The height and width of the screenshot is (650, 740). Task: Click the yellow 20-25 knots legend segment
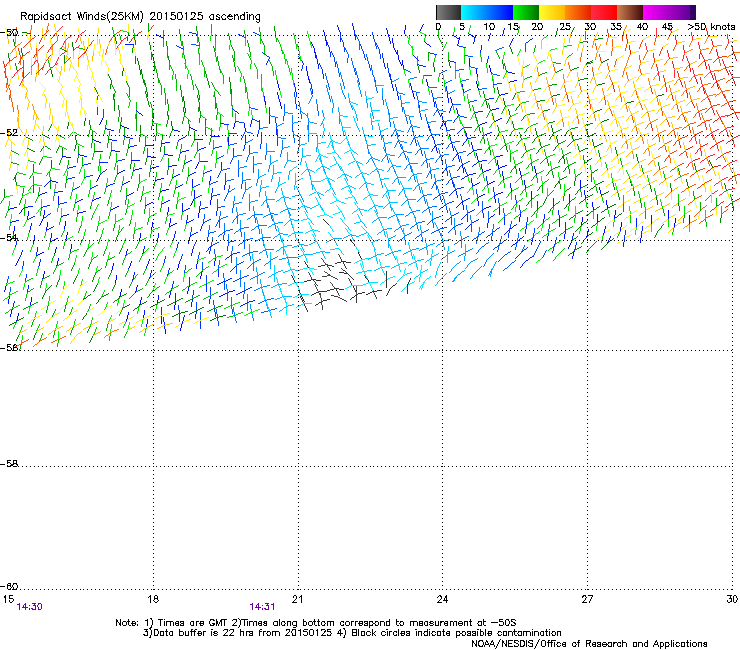pos(552,12)
